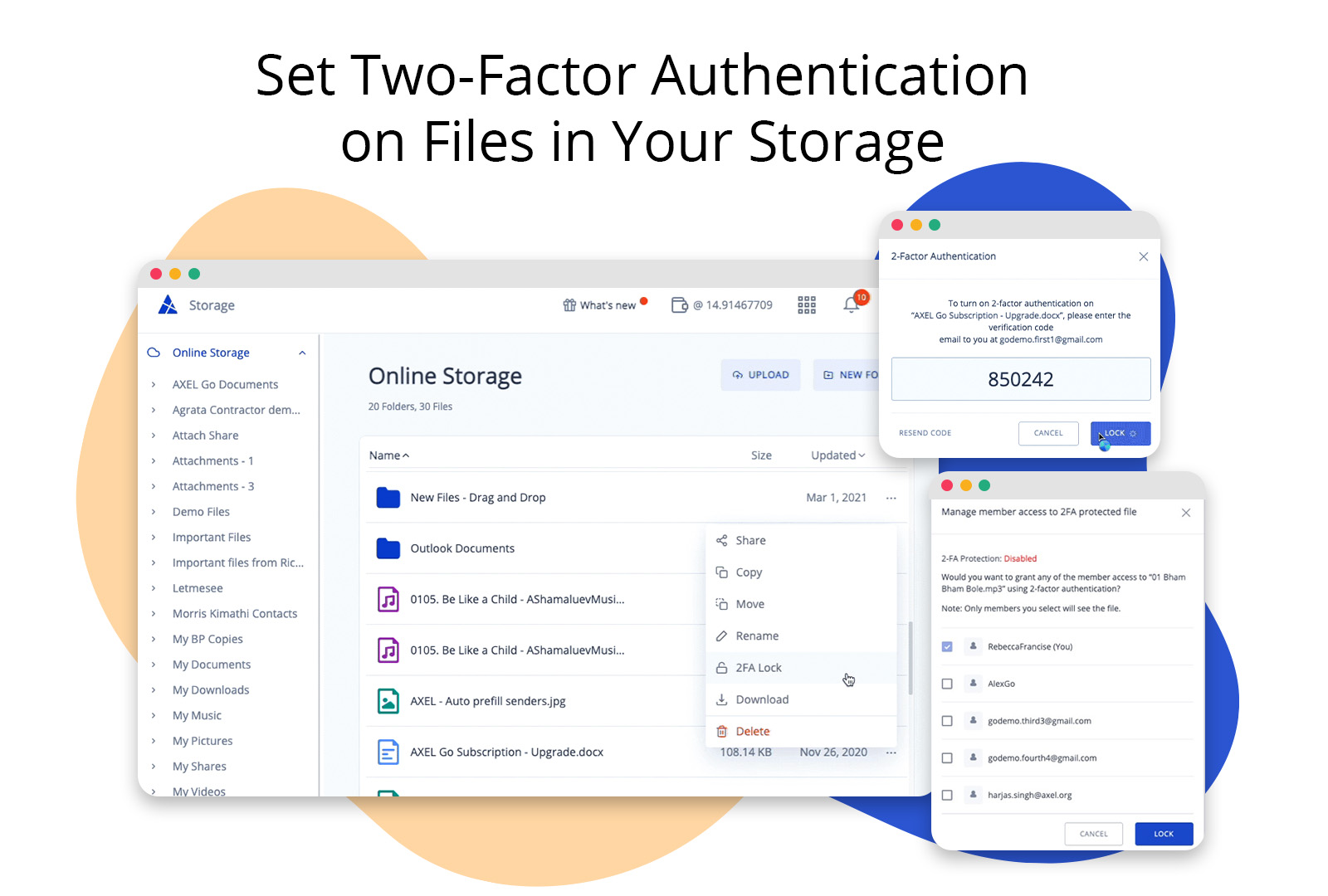This screenshot has width=1328, height=896.
Task: Expand the AXEL Go Documents folder
Action: tap(154, 385)
